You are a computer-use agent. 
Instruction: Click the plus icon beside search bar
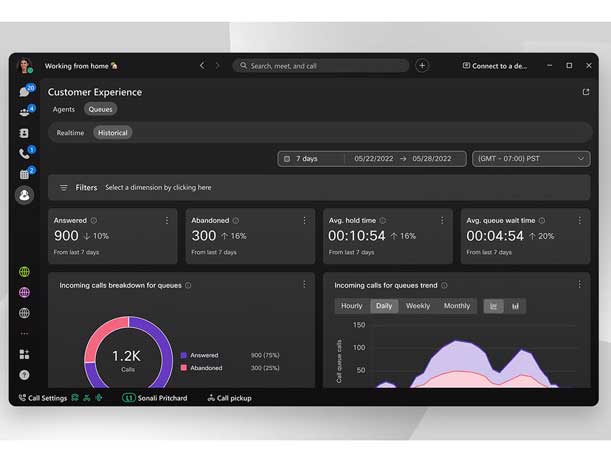click(x=422, y=66)
